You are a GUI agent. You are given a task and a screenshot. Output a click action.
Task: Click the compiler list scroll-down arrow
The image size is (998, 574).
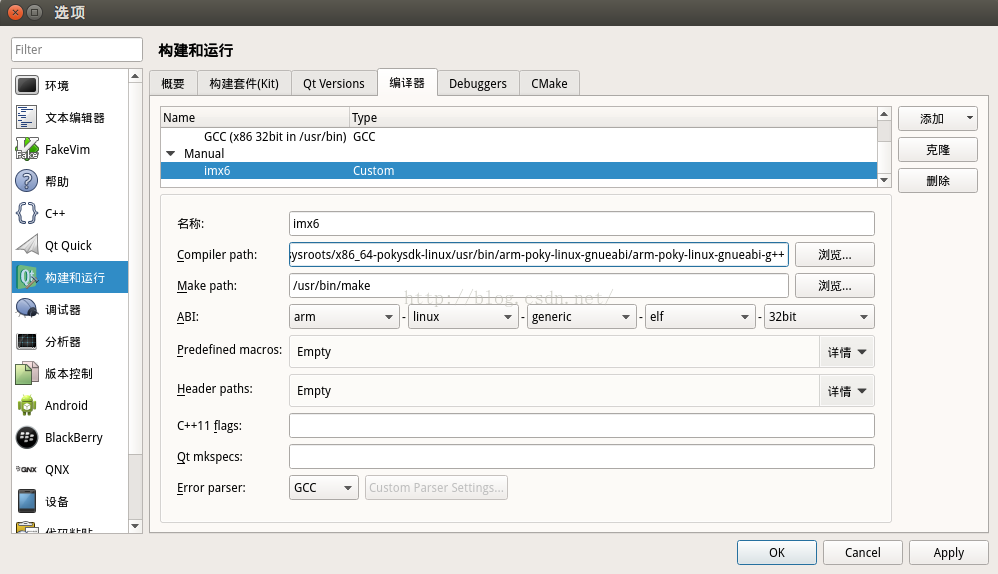[883, 180]
